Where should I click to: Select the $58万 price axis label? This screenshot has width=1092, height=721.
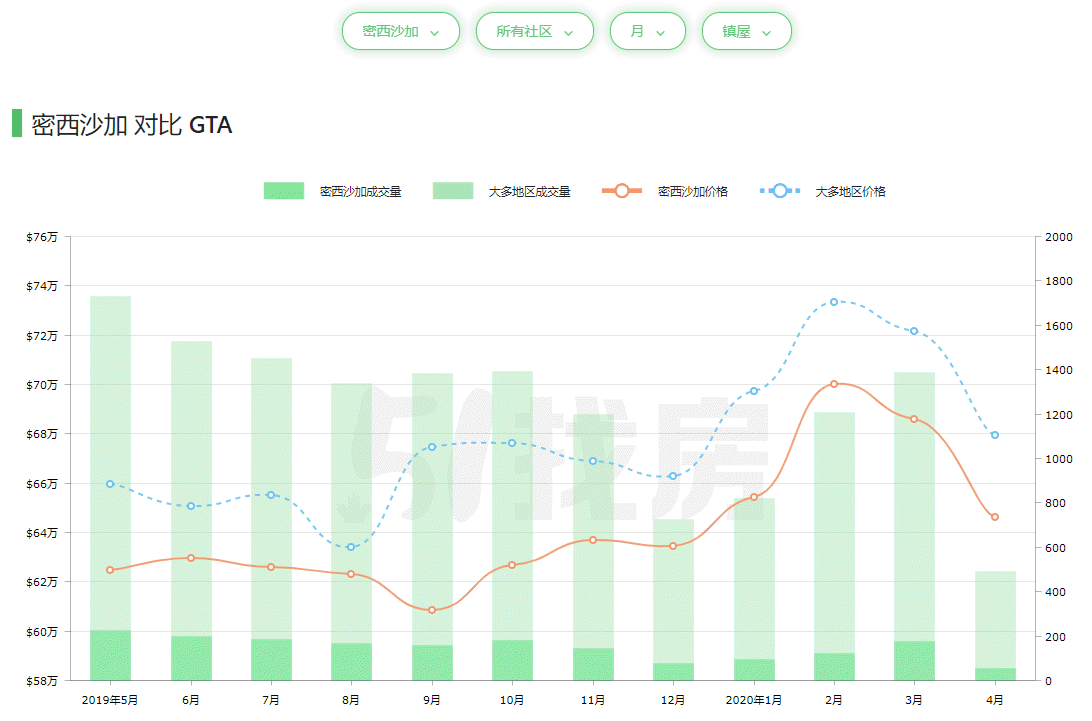click(x=42, y=681)
